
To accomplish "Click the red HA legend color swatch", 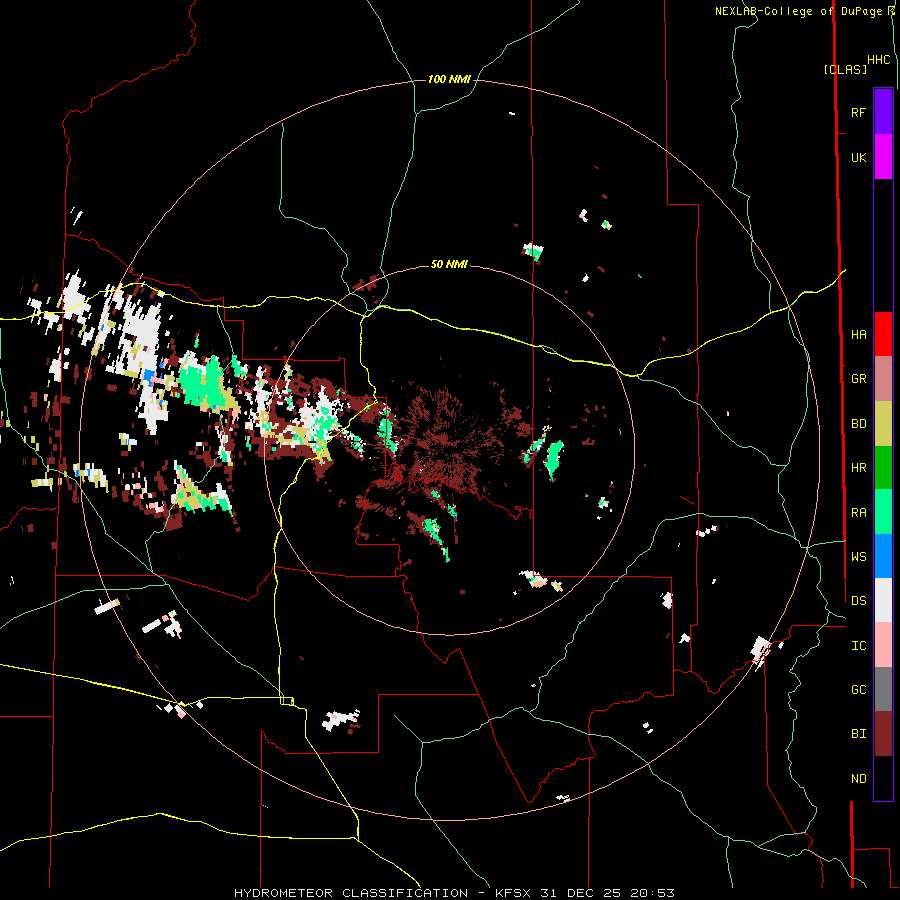I will tap(883, 334).
